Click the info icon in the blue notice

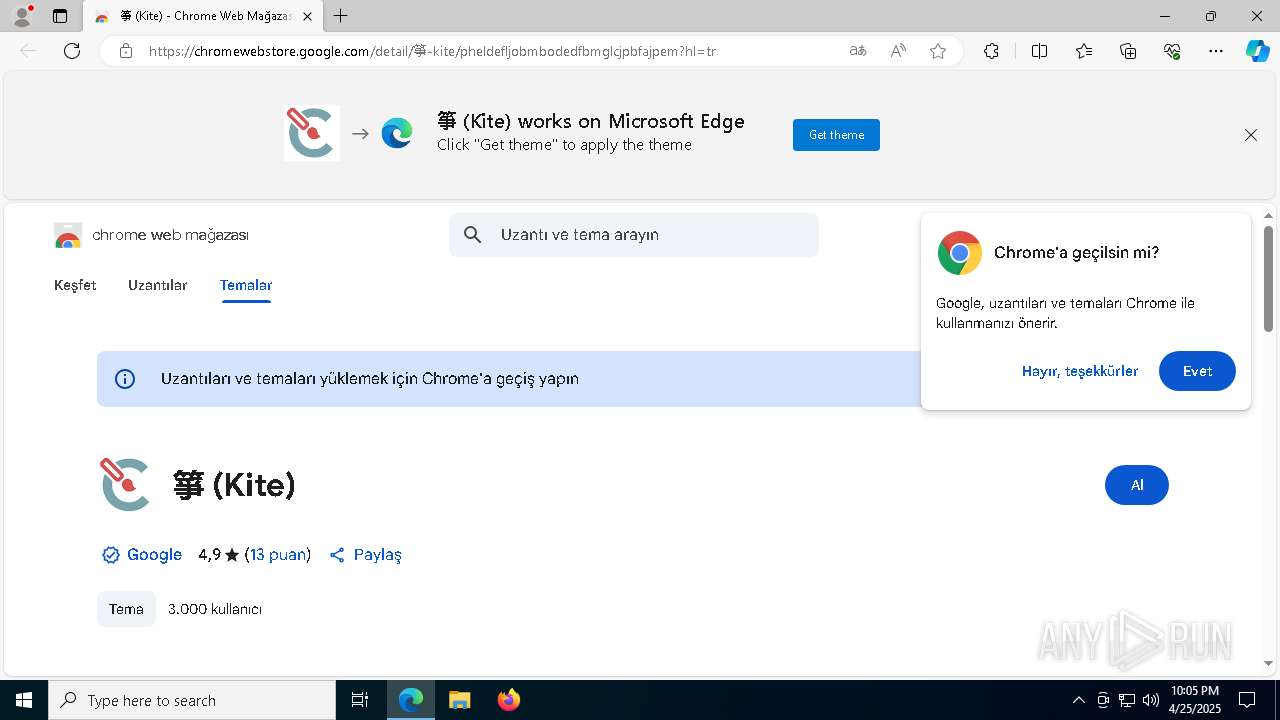125,379
